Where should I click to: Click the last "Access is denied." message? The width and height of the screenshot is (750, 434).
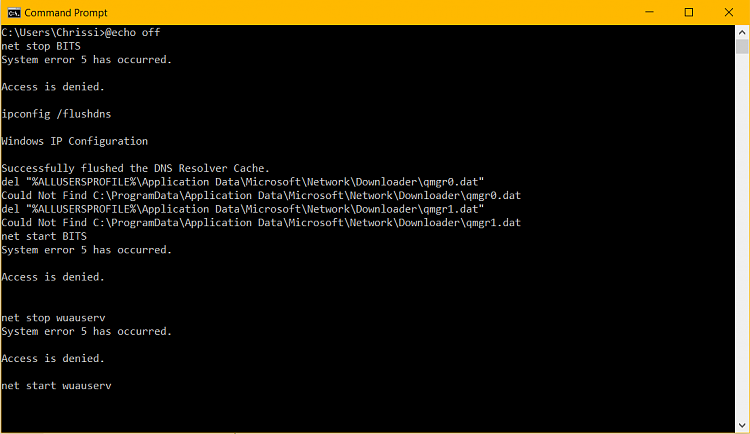(52, 358)
